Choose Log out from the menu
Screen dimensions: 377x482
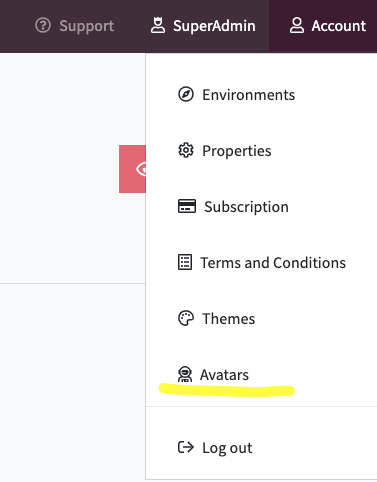click(x=261, y=447)
